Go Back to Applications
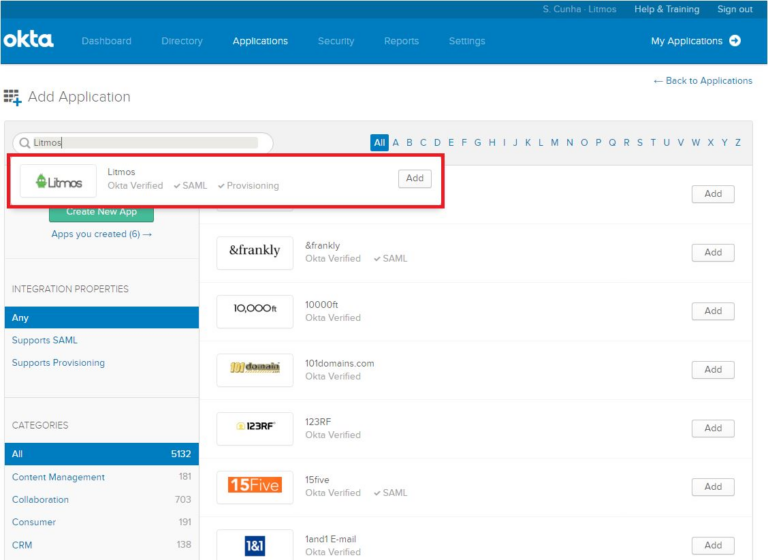Viewport: 768px width, 560px height. pyautogui.click(x=703, y=81)
